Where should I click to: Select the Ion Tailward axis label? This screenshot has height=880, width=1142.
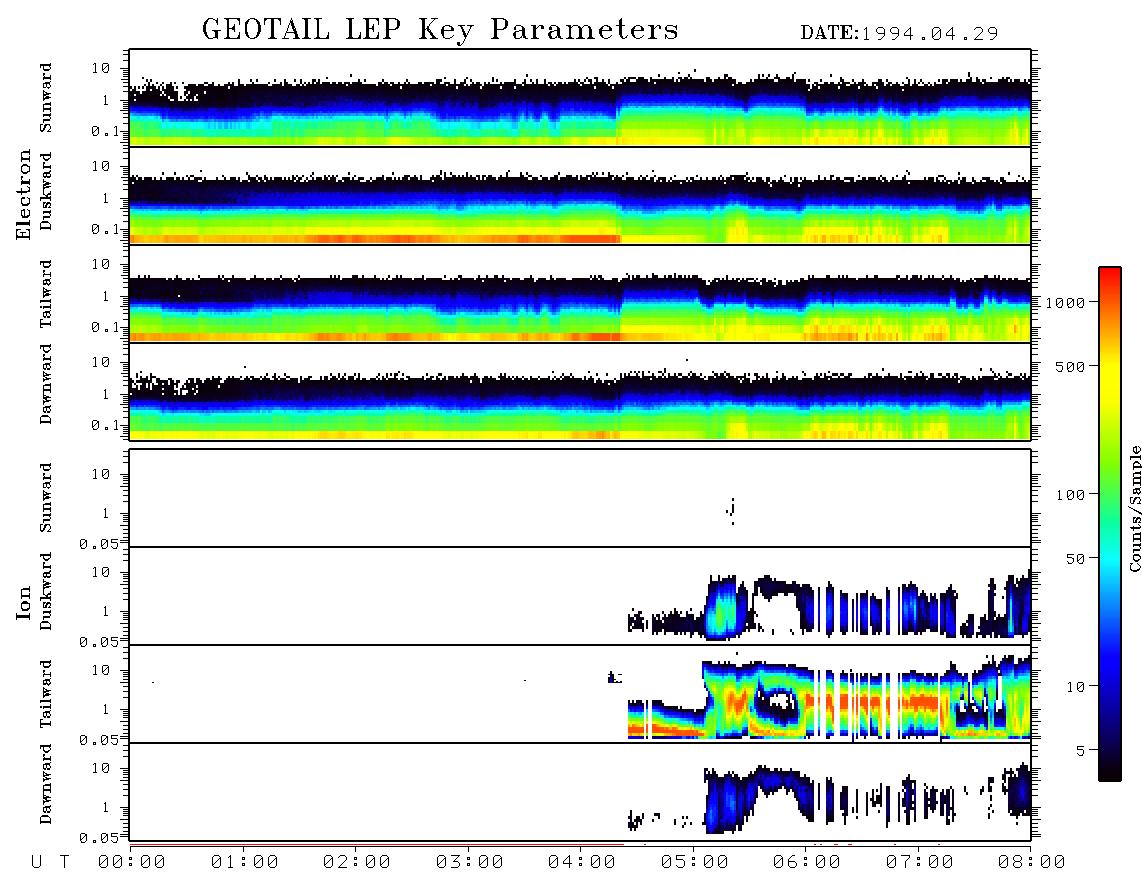[x=46, y=694]
